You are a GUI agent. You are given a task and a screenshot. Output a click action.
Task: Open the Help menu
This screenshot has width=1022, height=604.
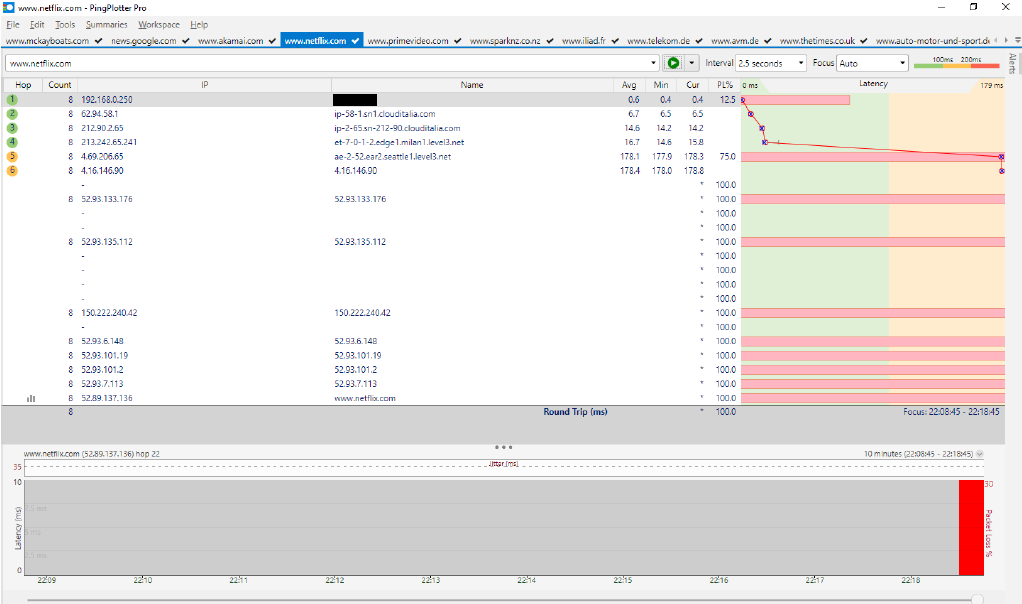pos(199,25)
